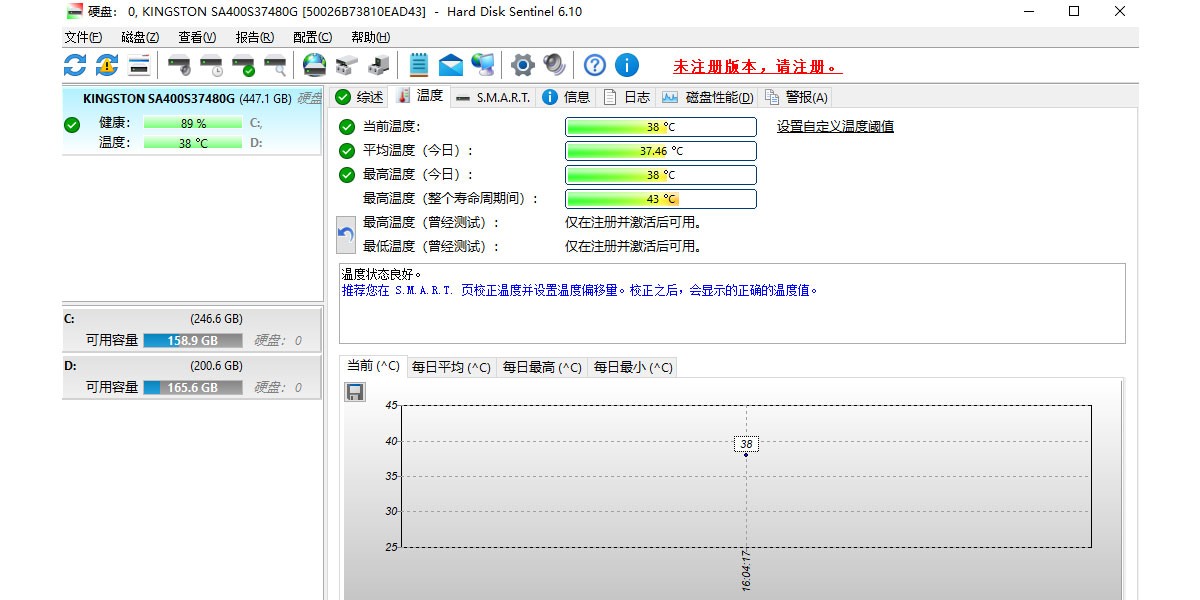This screenshot has width=1200, height=600.
Task: Click the refresh disk information icon
Action: pyautogui.click(x=75, y=66)
